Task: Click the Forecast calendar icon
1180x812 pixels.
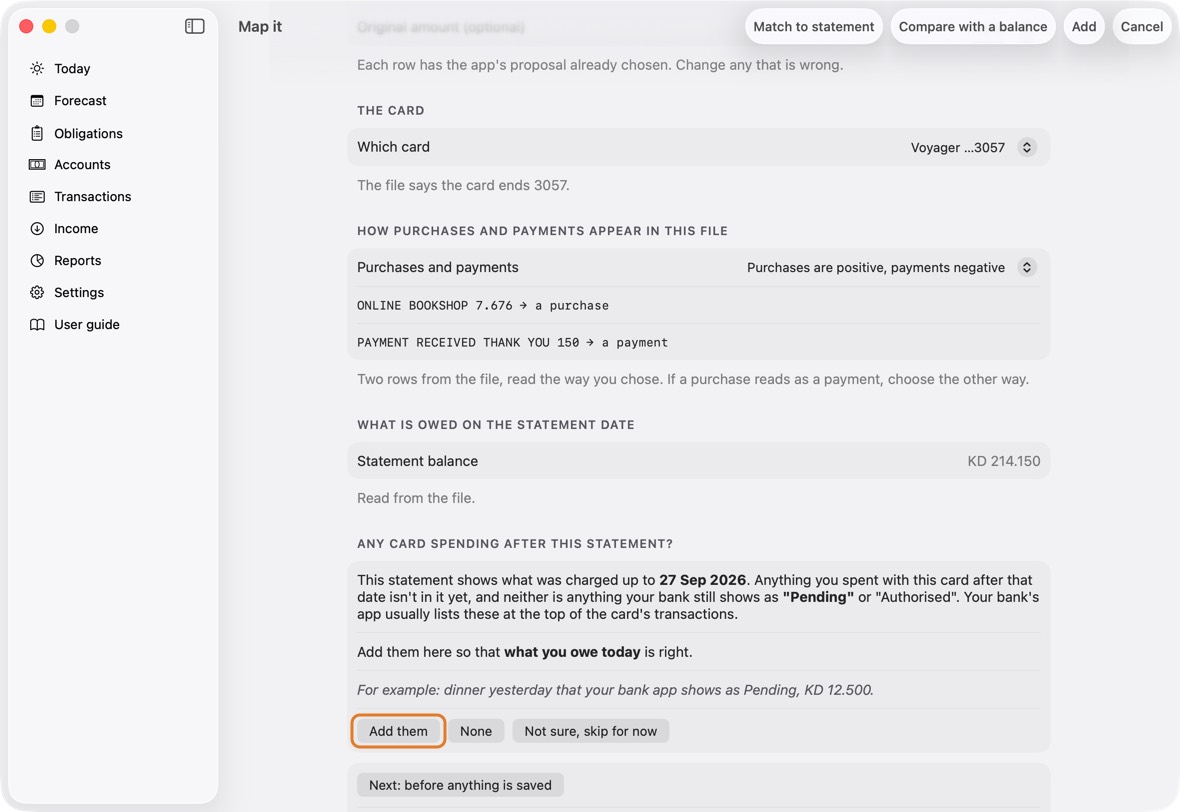Action: coord(37,101)
